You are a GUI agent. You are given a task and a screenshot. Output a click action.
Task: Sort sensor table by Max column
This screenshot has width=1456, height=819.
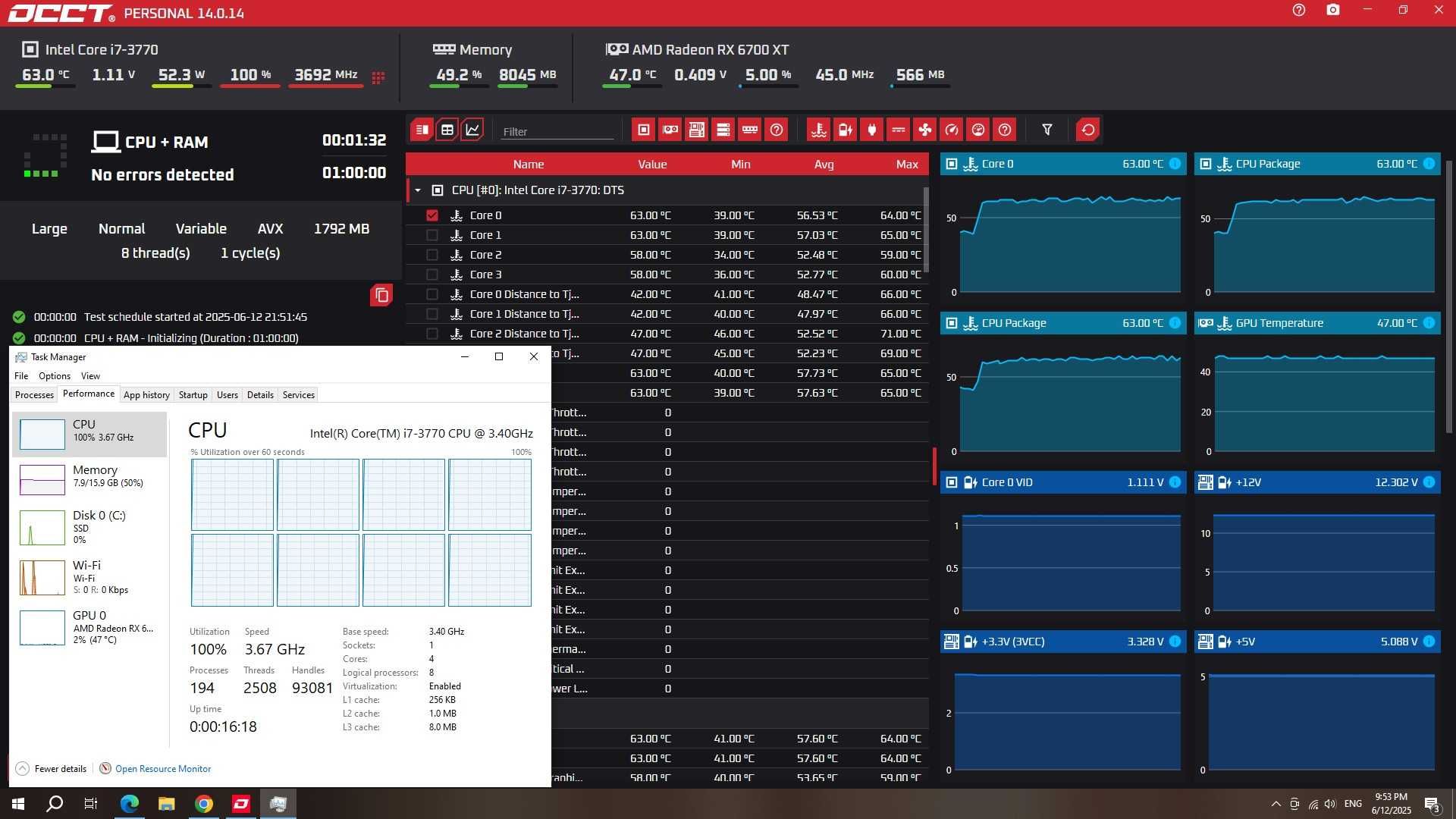[x=907, y=165]
